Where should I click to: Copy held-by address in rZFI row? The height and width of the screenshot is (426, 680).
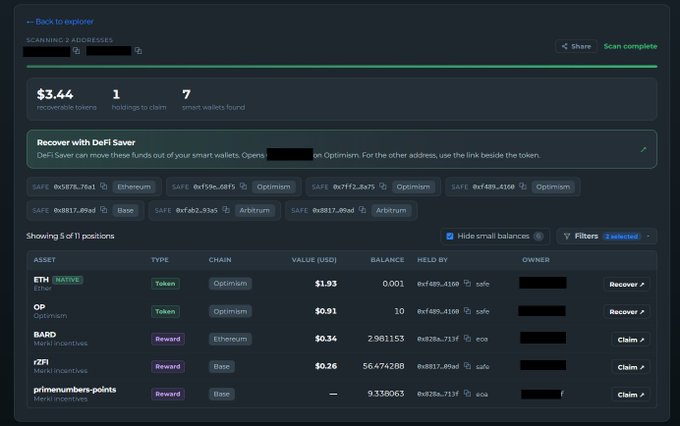(467, 366)
